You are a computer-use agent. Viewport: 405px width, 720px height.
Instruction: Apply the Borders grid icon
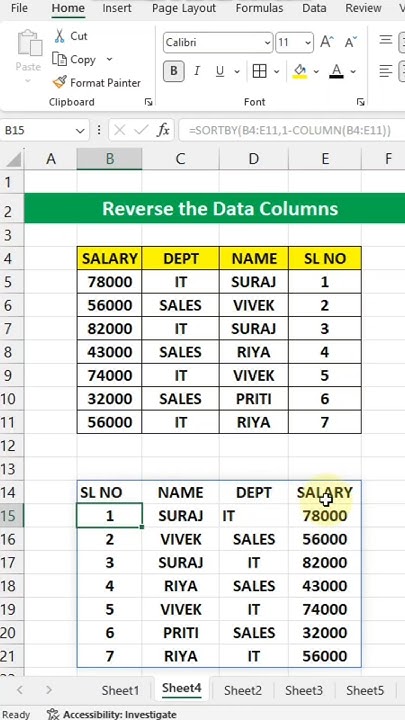[x=259, y=71]
